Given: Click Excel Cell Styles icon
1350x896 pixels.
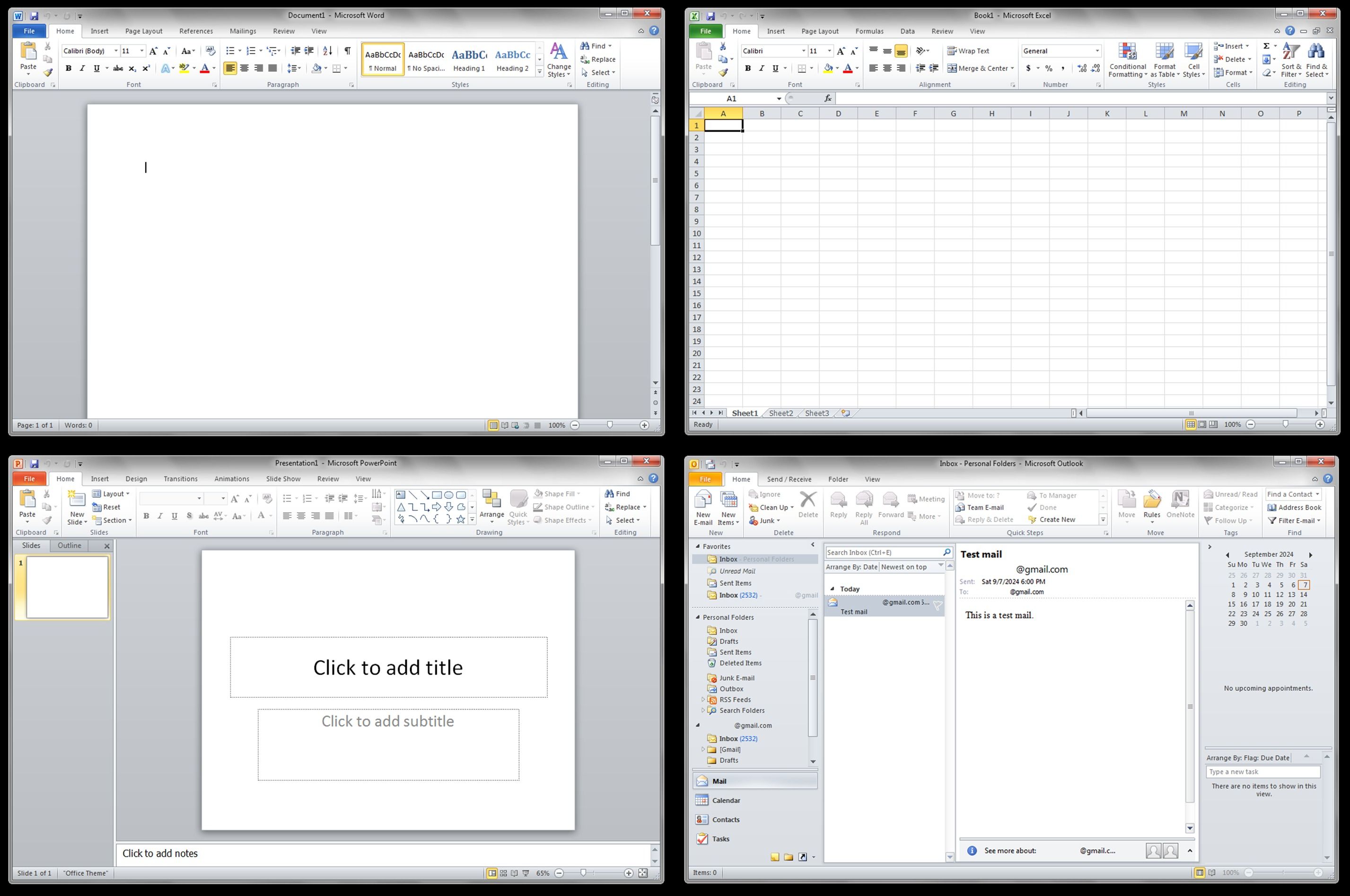Looking at the screenshot, I should pyautogui.click(x=1193, y=60).
